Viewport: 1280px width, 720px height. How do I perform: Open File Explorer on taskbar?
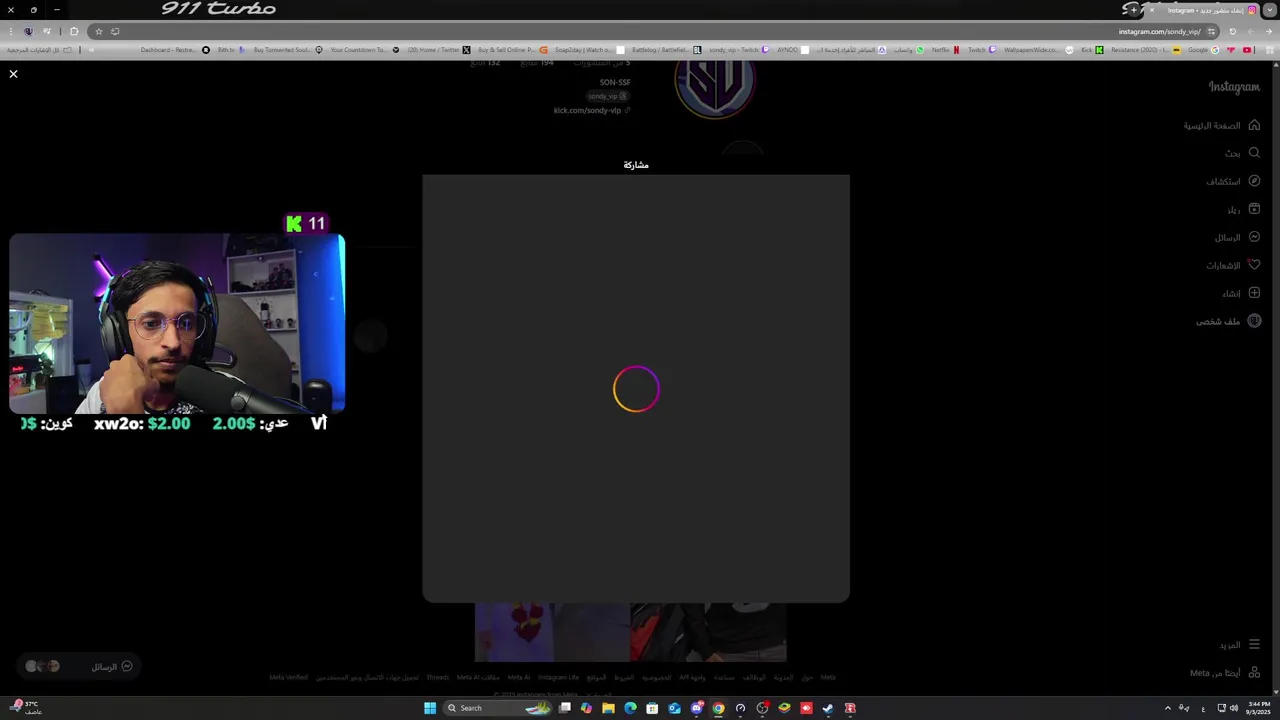pos(608,708)
